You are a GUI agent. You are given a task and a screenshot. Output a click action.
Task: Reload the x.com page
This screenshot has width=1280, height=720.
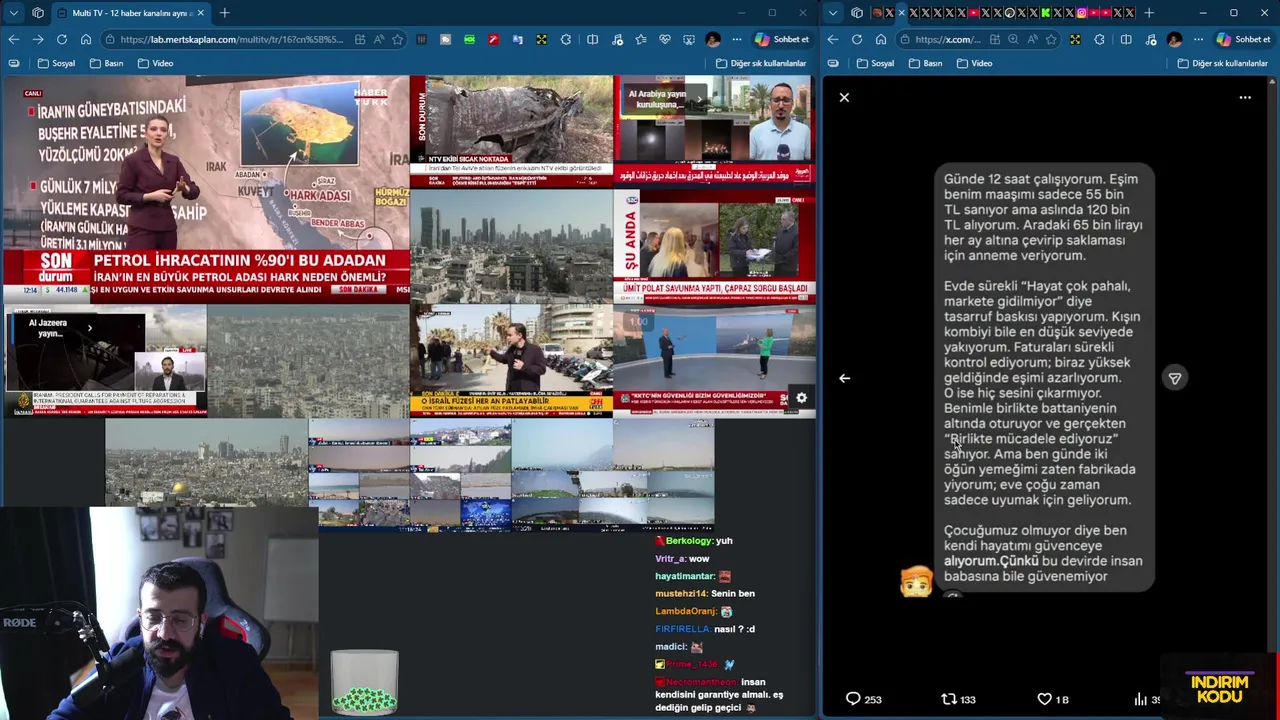click(857, 39)
